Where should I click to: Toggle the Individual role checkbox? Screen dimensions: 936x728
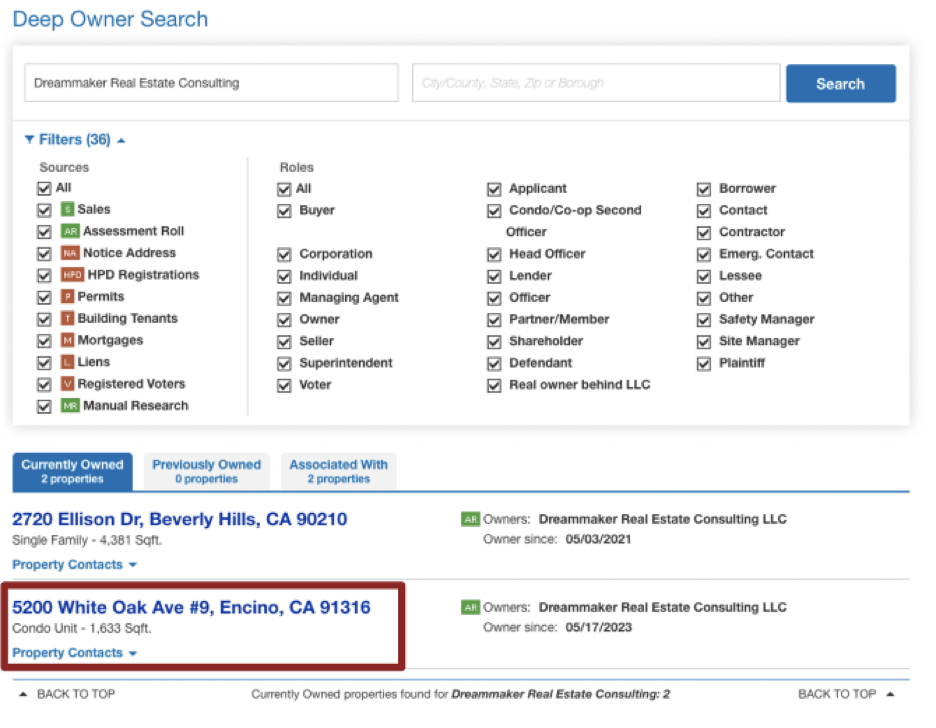click(284, 277)
